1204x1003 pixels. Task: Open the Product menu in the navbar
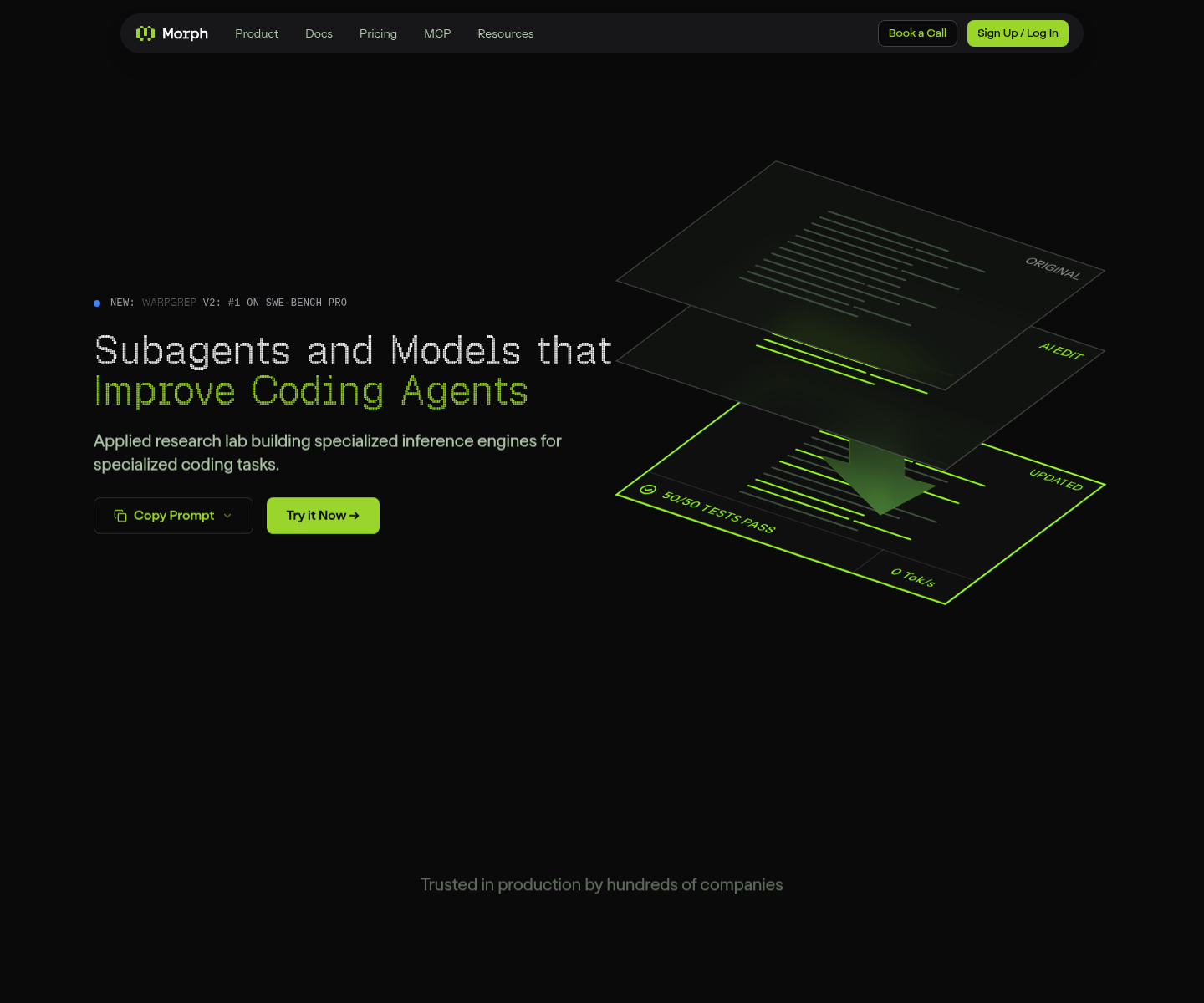257,33
